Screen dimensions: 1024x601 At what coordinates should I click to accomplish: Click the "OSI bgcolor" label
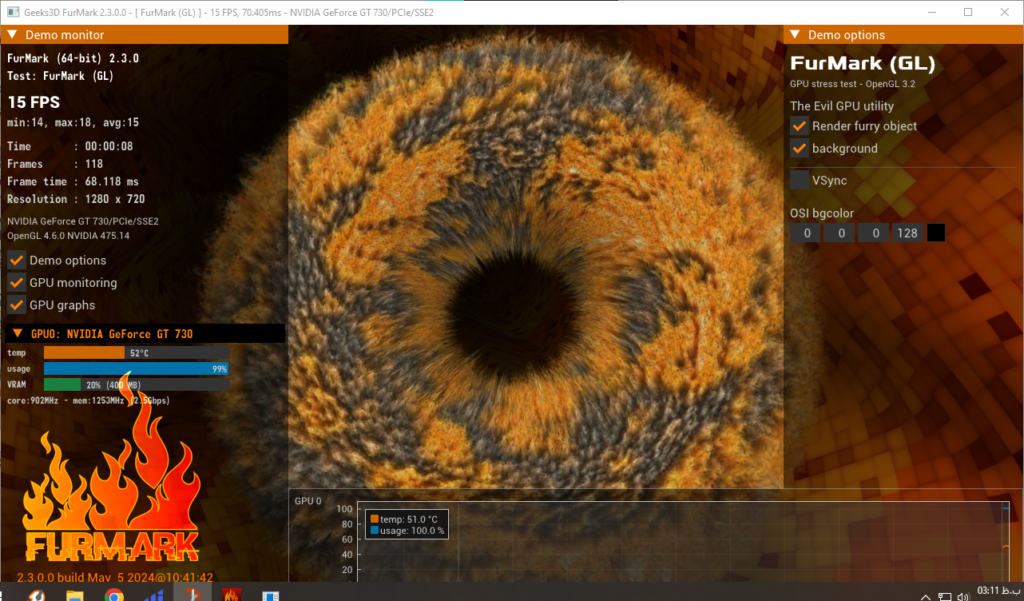(822, 214)
